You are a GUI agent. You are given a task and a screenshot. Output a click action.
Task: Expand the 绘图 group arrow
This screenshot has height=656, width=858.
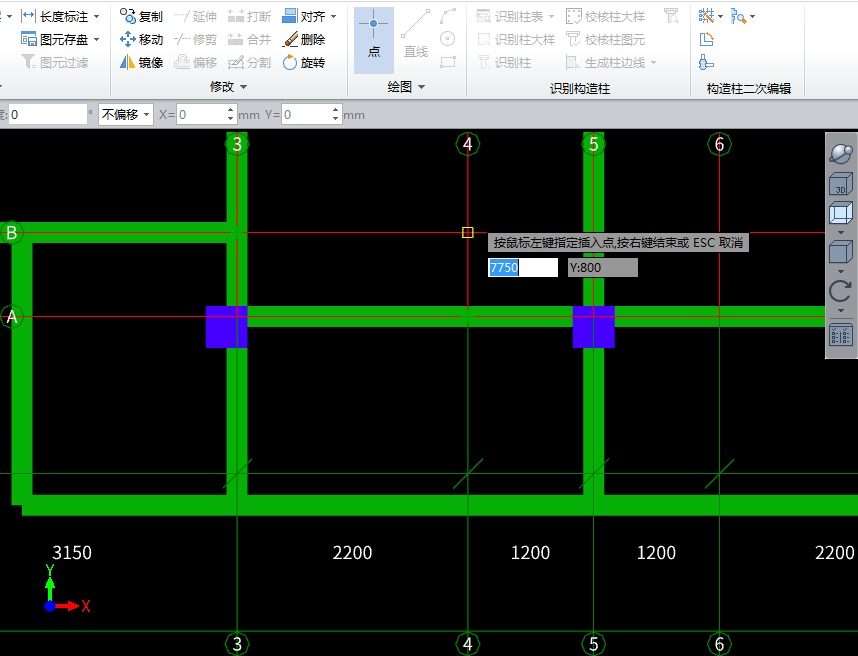(421, 87)
